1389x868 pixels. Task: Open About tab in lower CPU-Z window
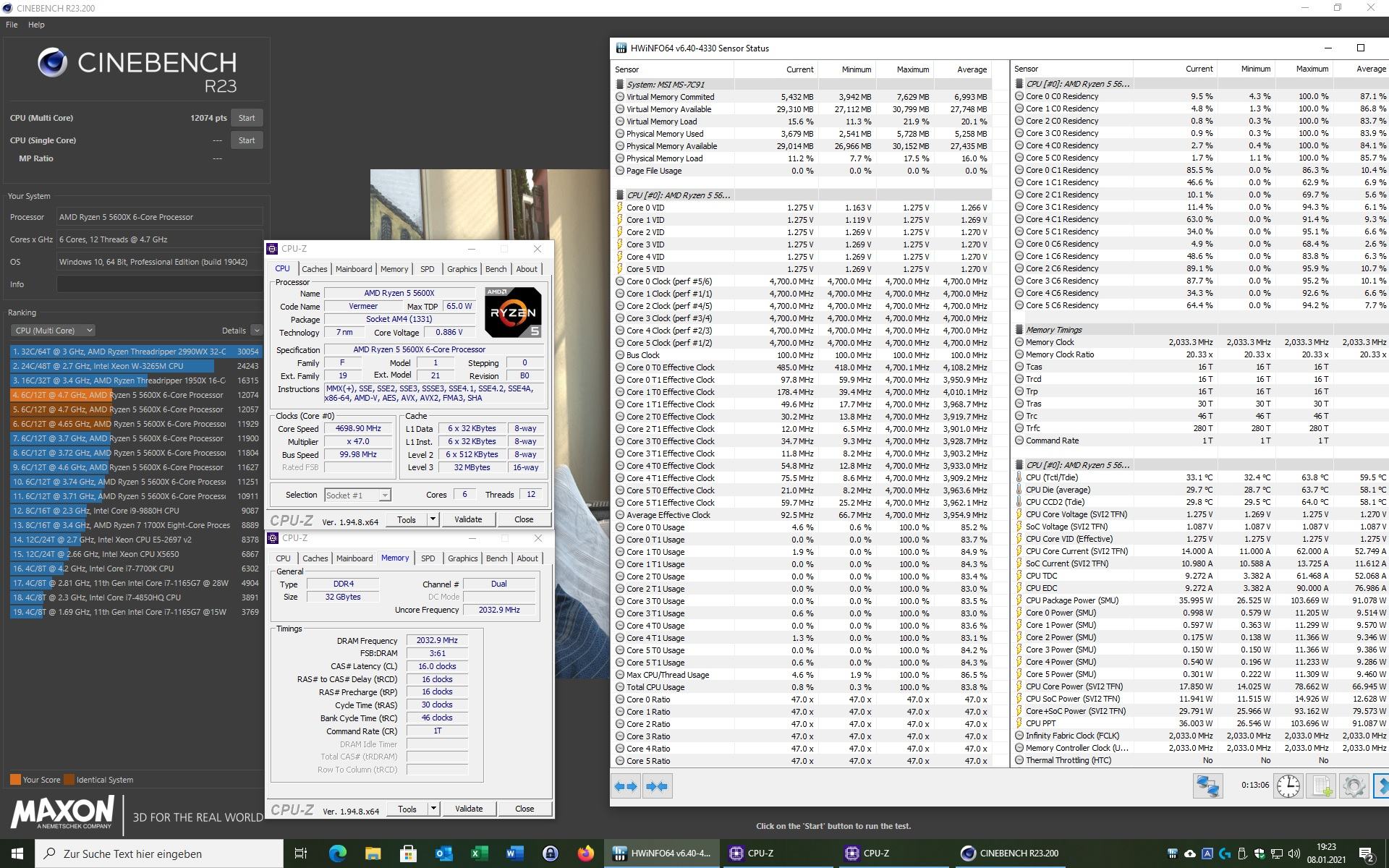click(527, 558)
